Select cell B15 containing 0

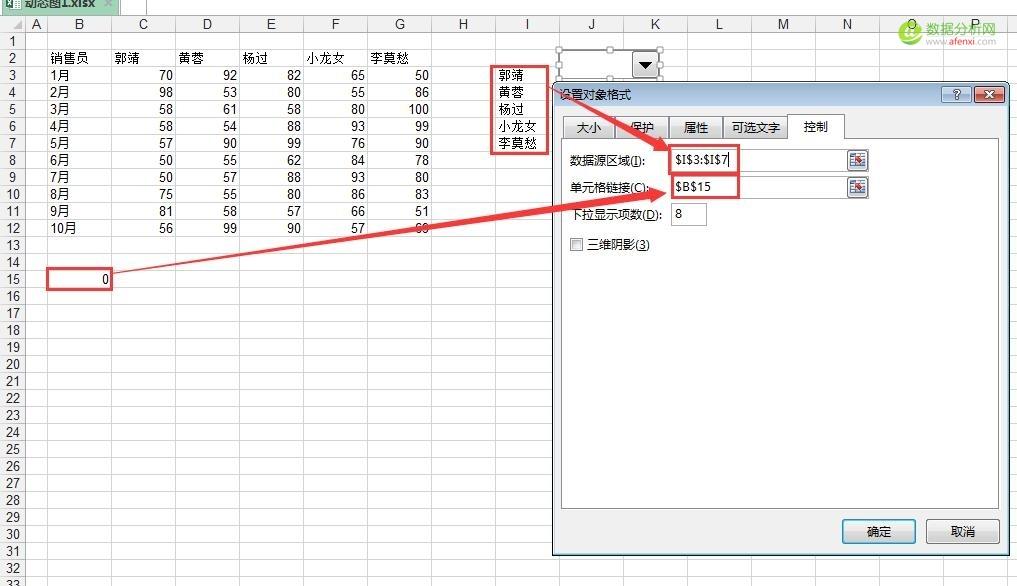pos(79,280)
